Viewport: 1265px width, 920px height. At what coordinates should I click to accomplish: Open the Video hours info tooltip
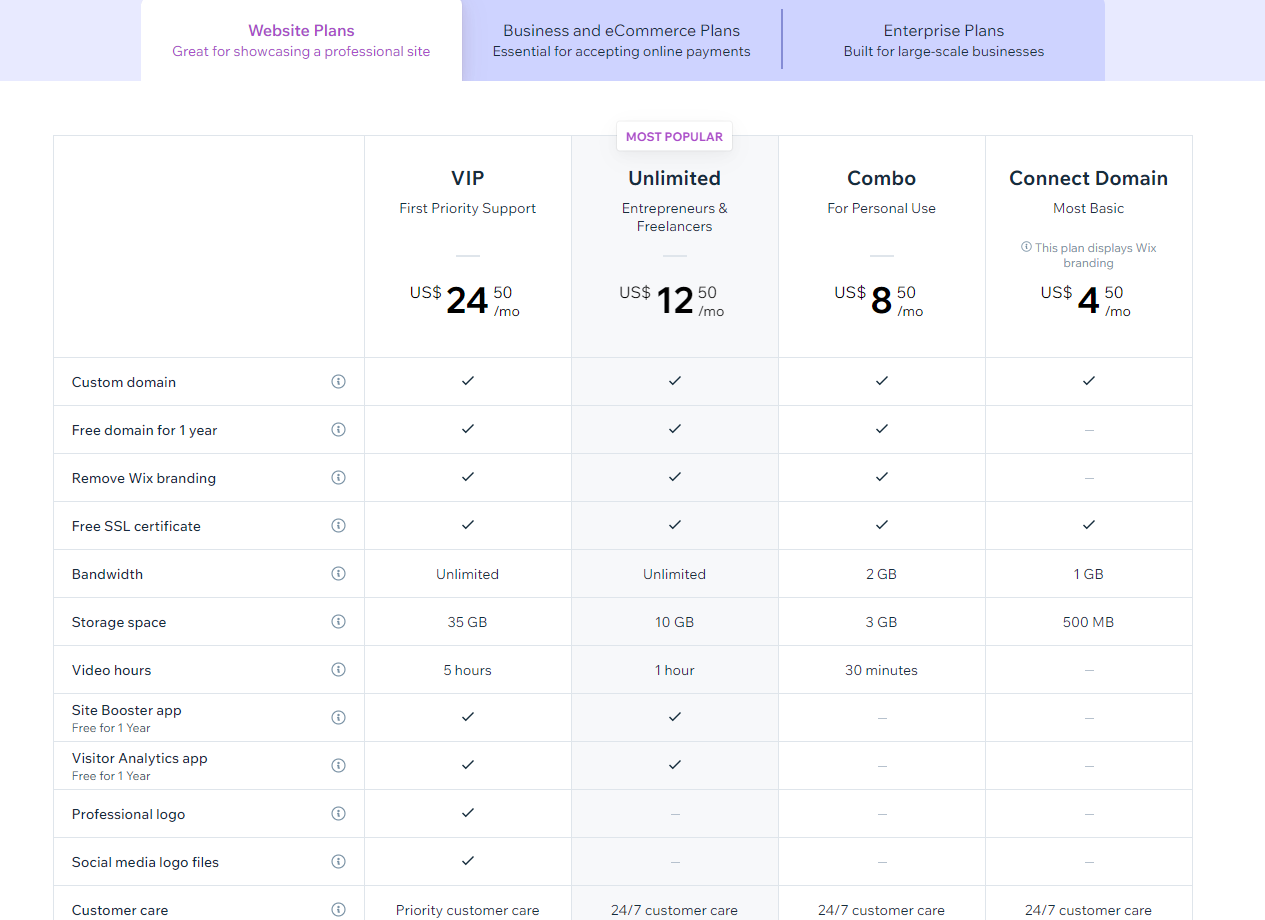coord(339,669)
